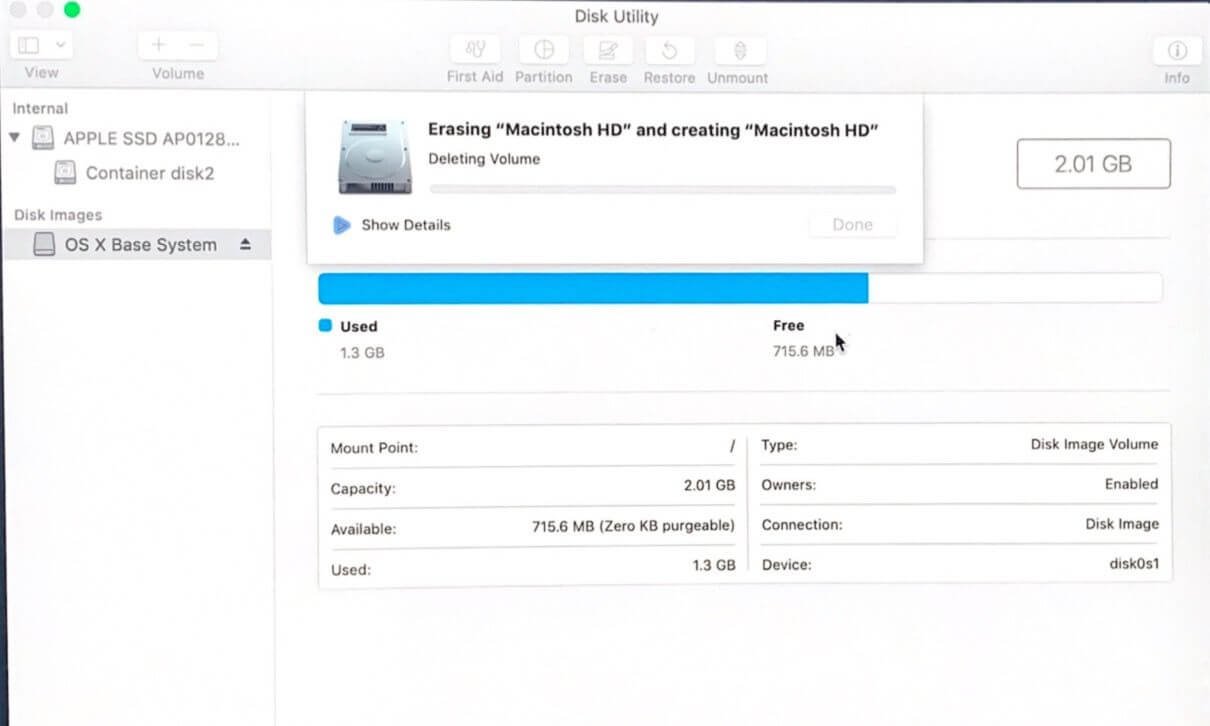Click the First Aid stethoscope icon
The height and width of the screenshot is (726, 1210).
coord(475,50)
